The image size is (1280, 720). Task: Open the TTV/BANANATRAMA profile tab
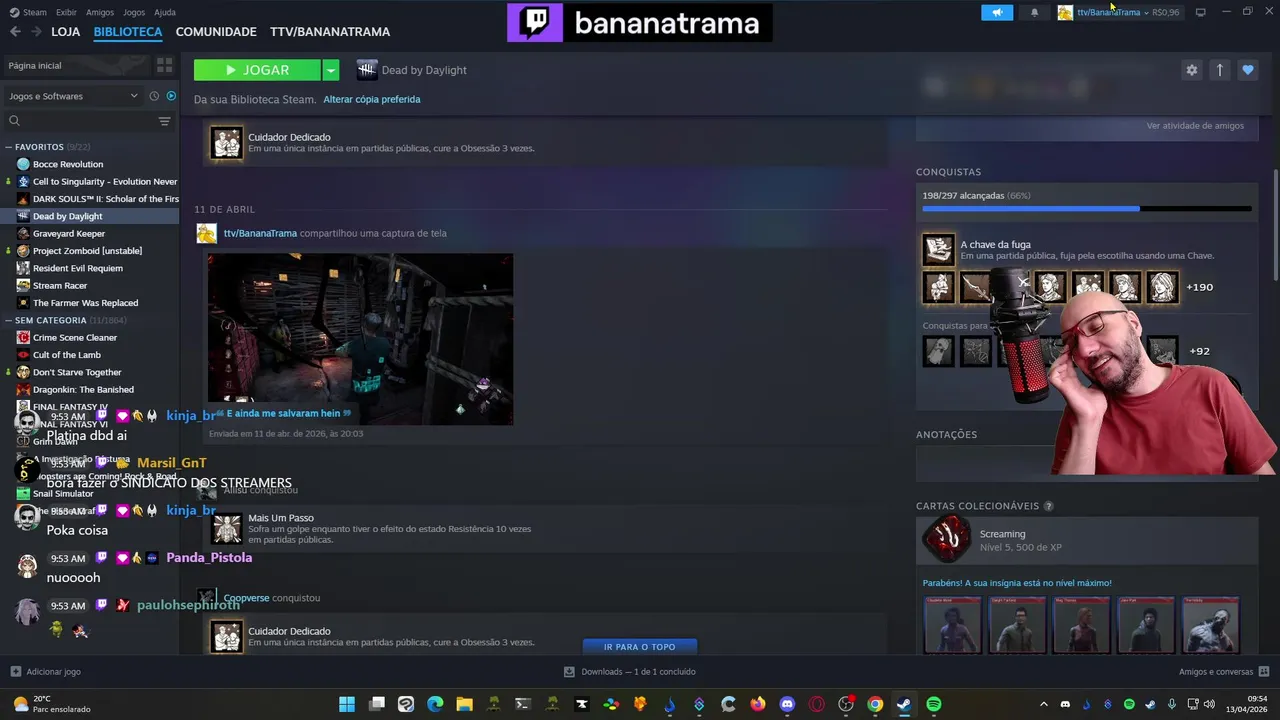(330, 32)
